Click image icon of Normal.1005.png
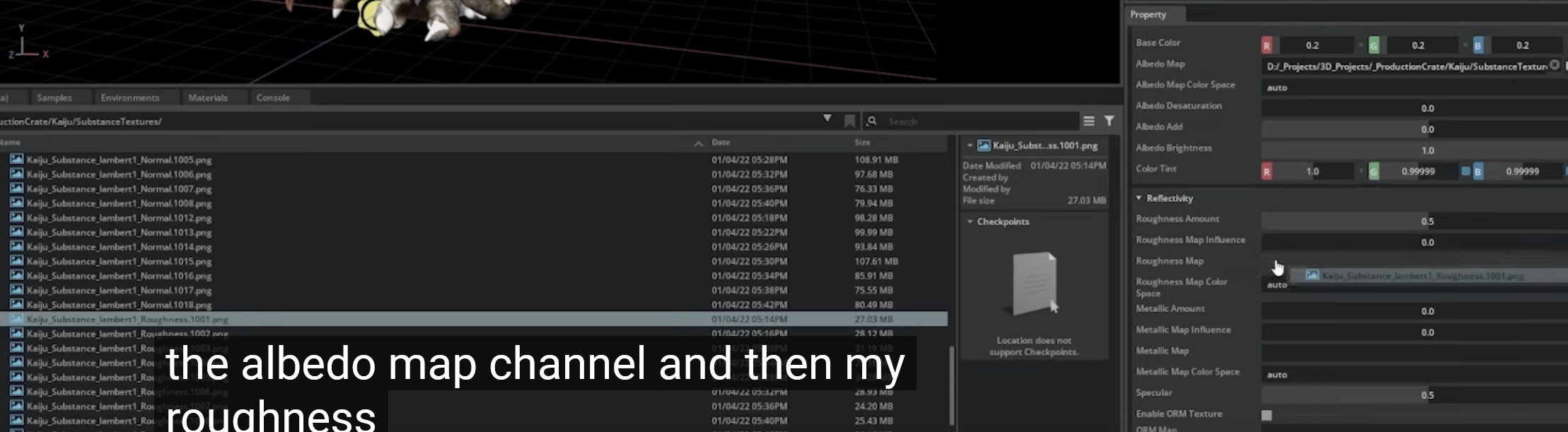The image size is (1568, 432). point(16,159)
